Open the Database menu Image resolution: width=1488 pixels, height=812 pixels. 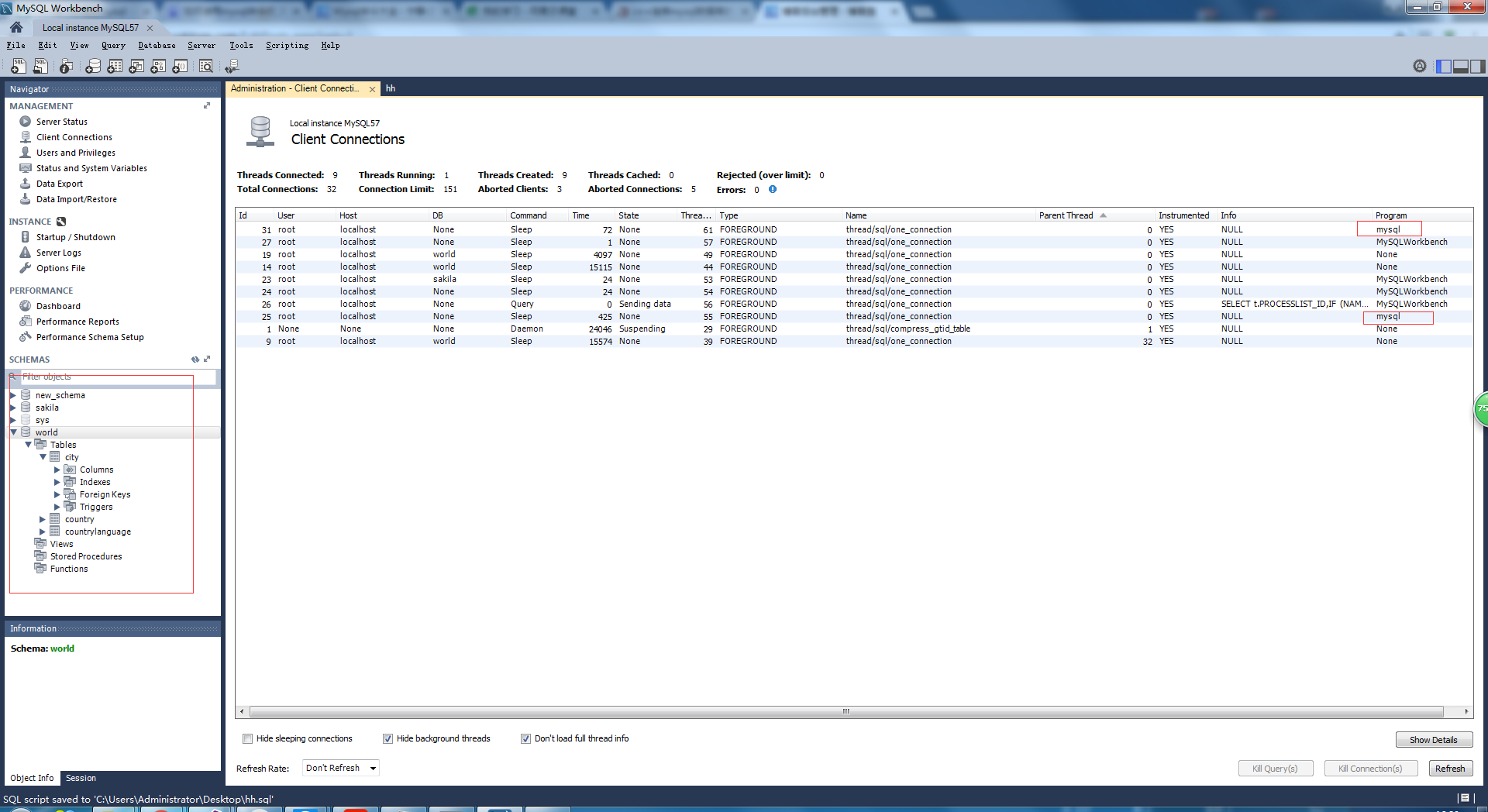click(x=157, y=46)
